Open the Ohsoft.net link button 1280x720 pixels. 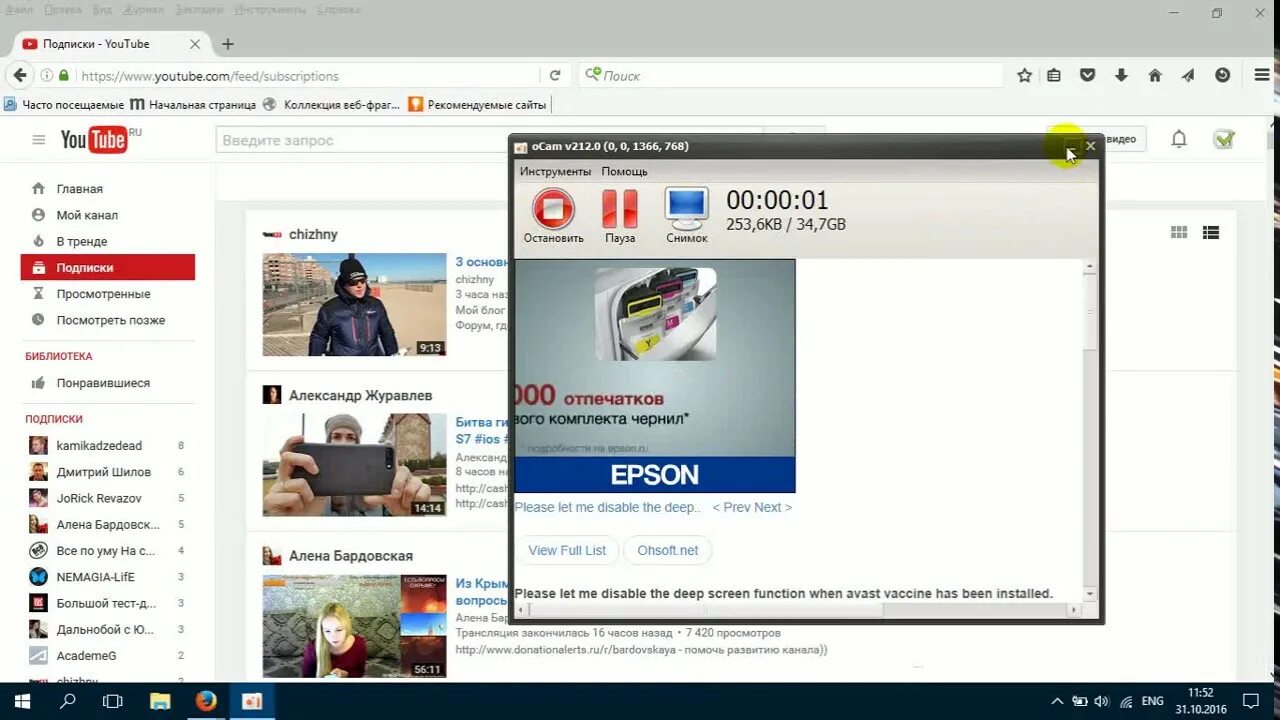point(668,550)
